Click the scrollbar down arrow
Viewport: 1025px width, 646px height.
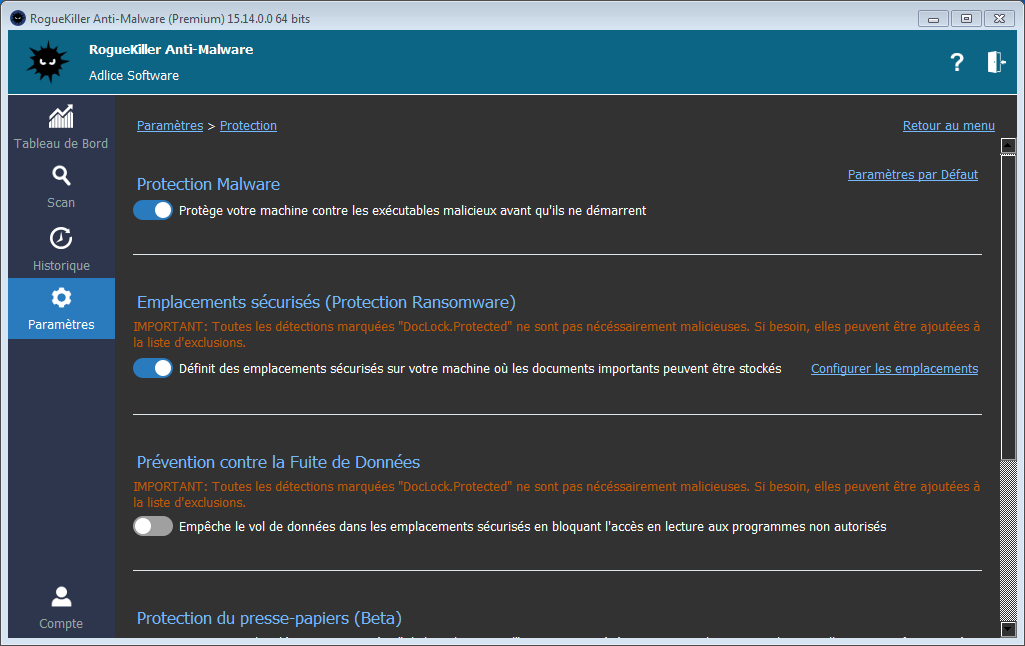point(1008,629)
